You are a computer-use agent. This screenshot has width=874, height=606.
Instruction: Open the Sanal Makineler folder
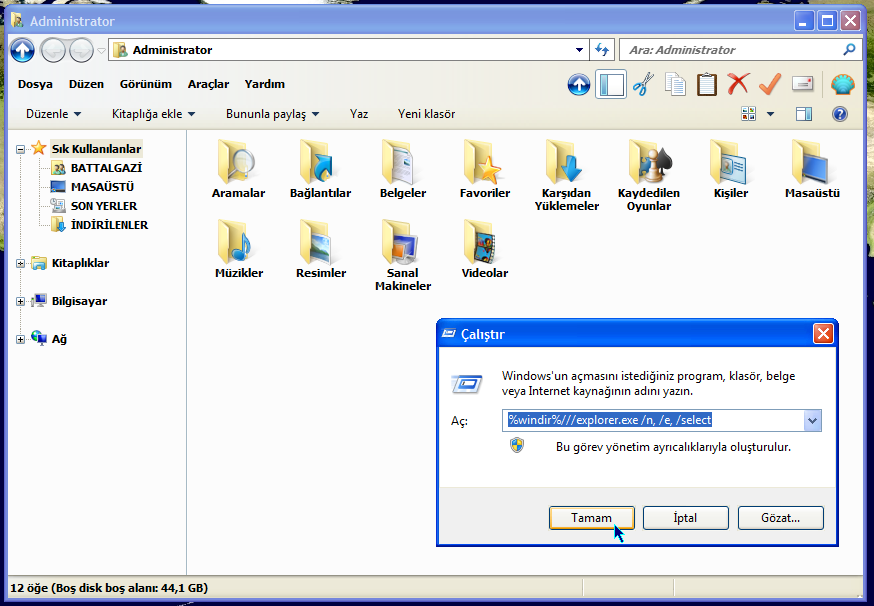(x=402, y=255)
